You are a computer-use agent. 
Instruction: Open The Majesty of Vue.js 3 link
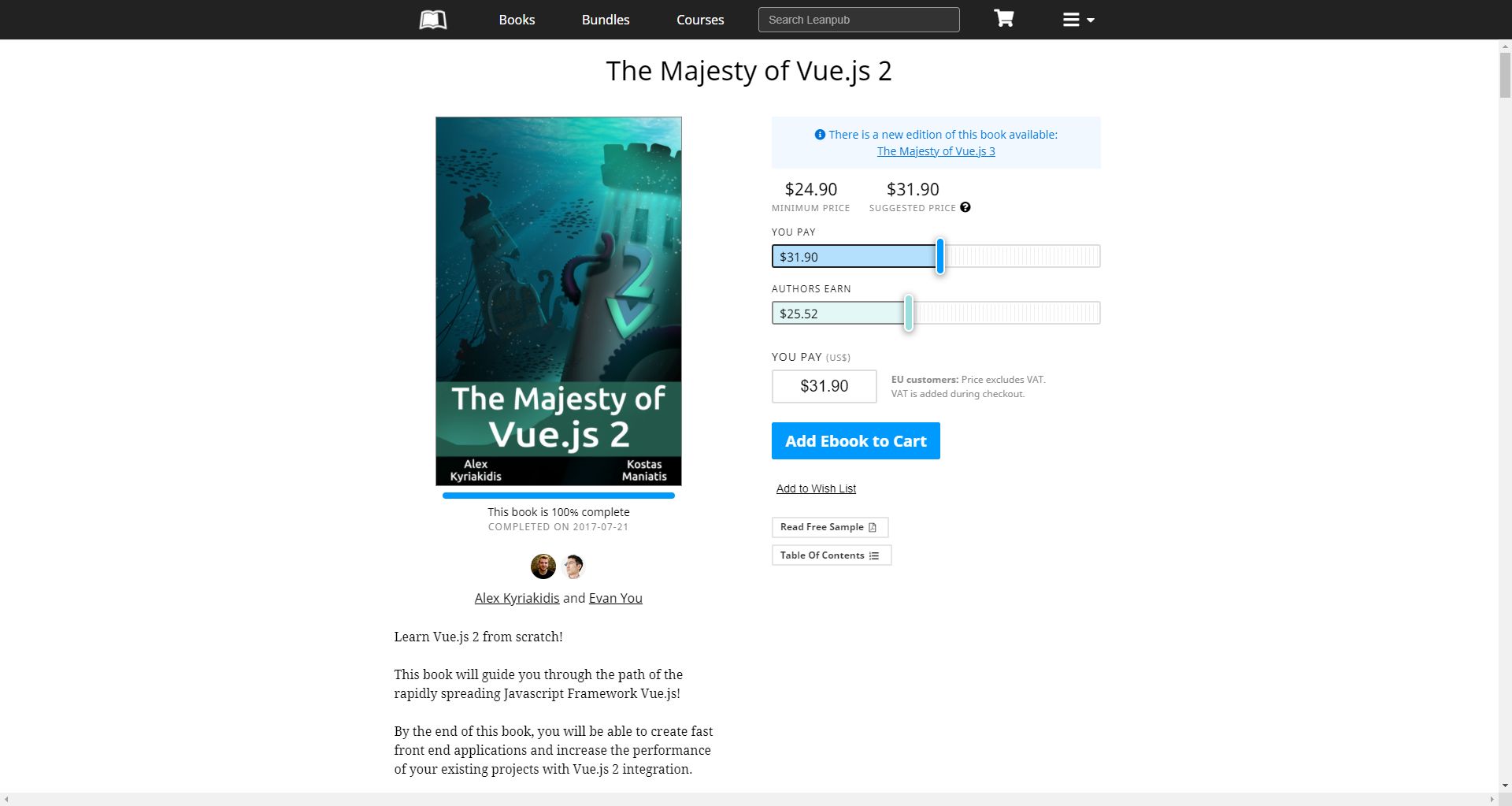point(936,151)
